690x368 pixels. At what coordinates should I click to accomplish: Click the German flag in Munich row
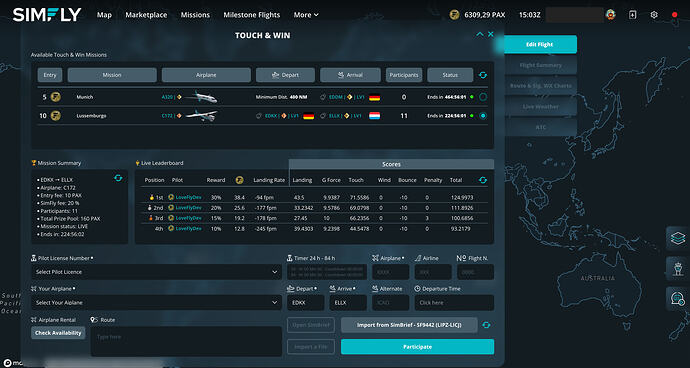[x=374, y=97]
